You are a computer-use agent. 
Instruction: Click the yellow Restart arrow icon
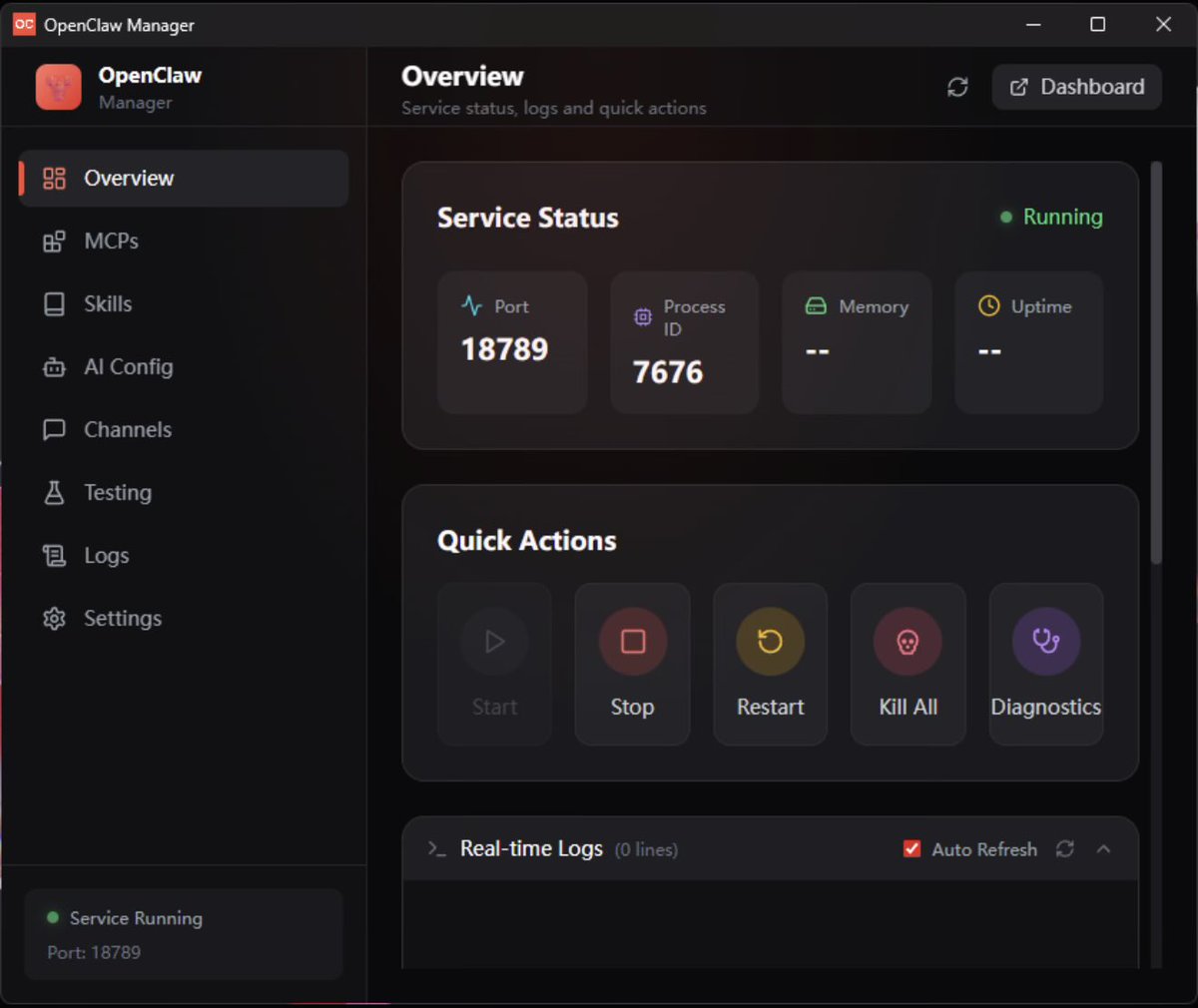click(770, 641)
